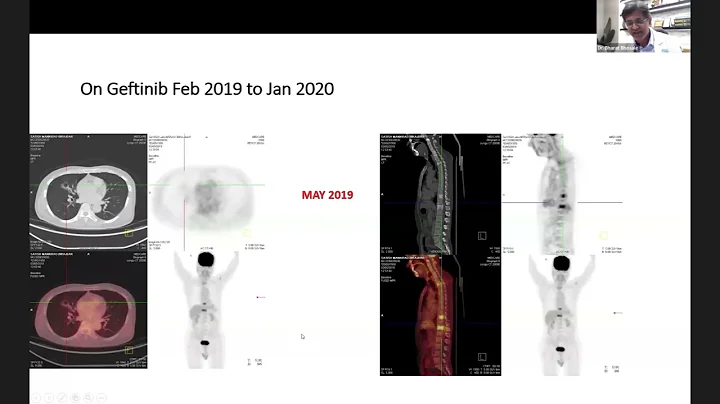Select the fused sagittal PET-CT spine image
The height and width of the screenshot is (404, 720).
[x=440, y=315]
